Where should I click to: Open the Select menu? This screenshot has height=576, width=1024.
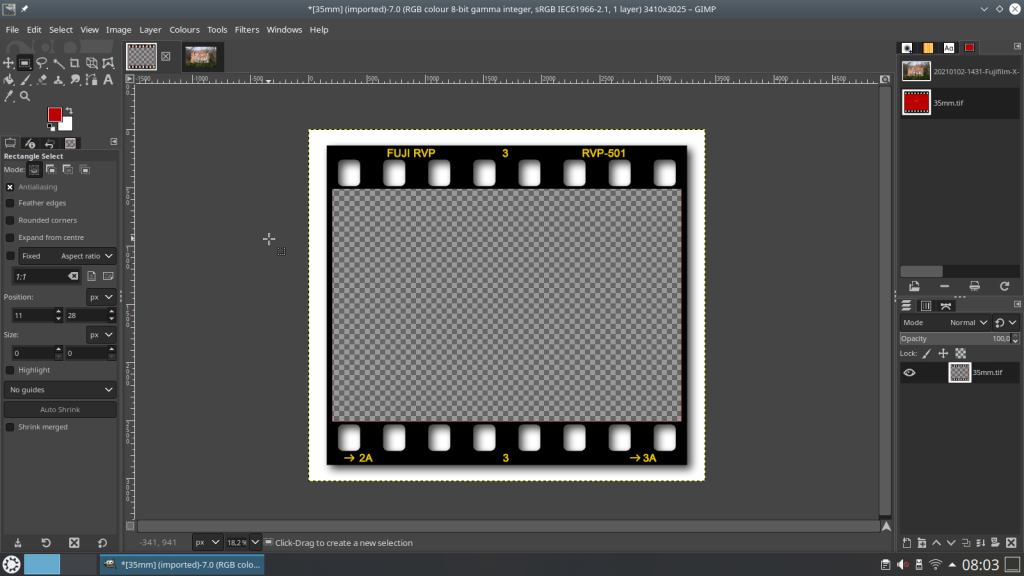pyautogui.click(x=61, y=29)
